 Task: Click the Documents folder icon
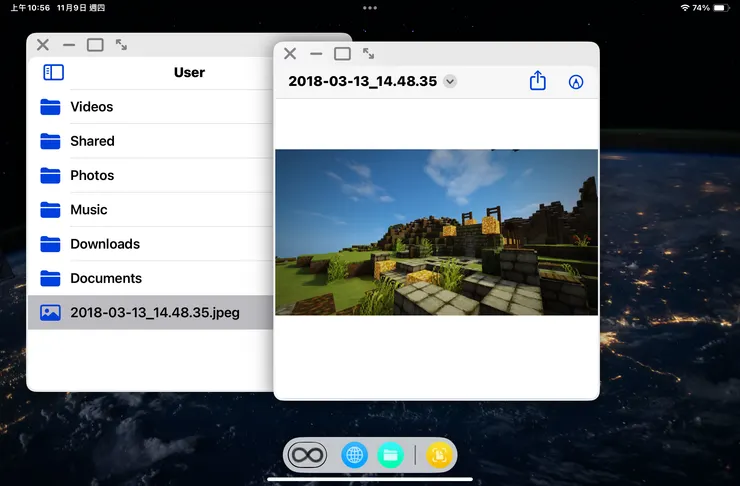50,278
